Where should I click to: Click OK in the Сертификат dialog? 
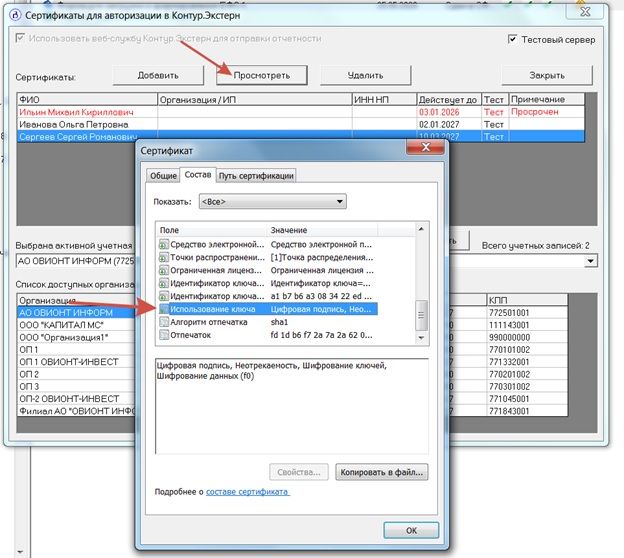coord(411,530)
